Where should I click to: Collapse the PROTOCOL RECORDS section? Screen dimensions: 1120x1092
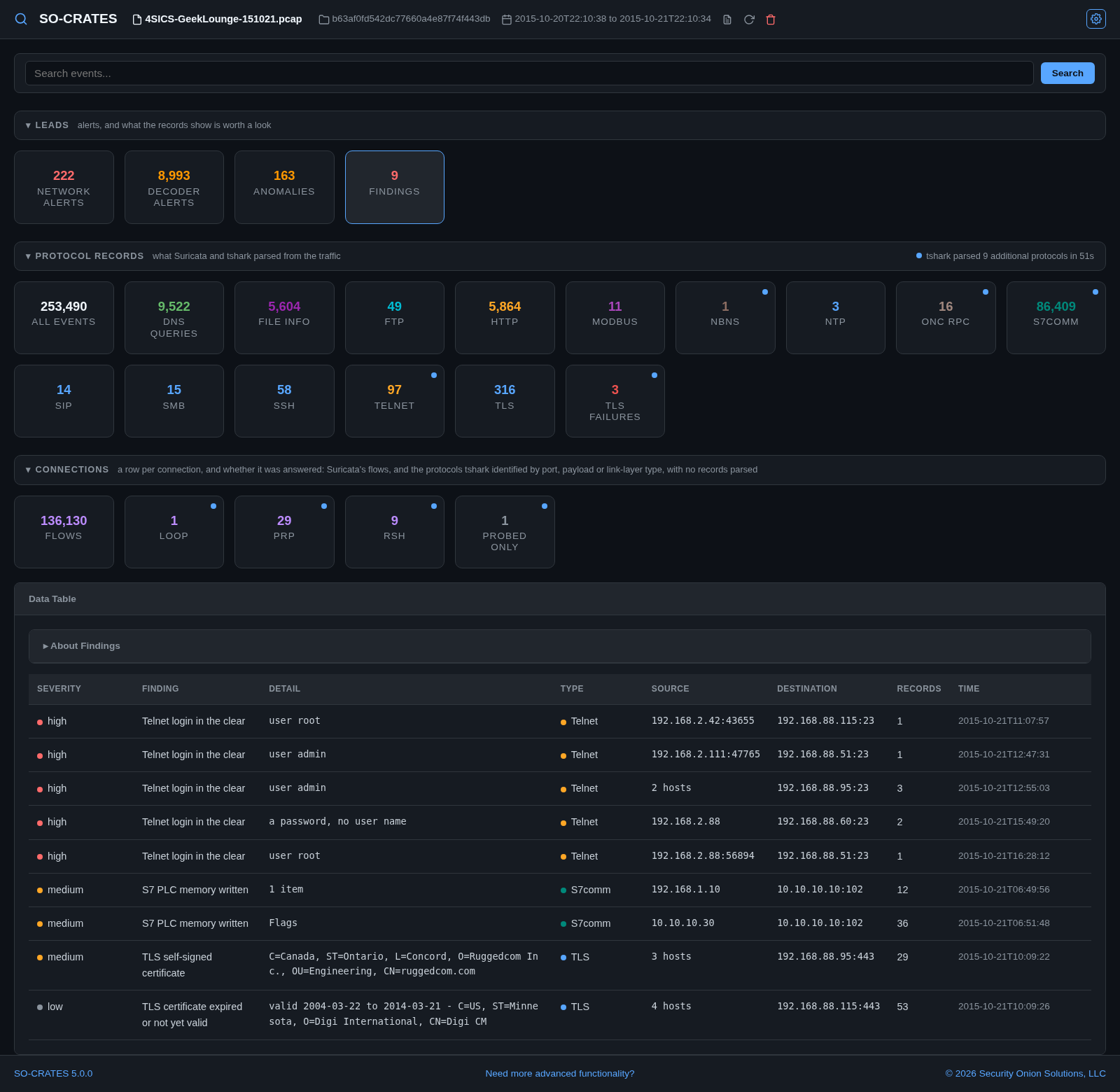(x=560, y=256)
